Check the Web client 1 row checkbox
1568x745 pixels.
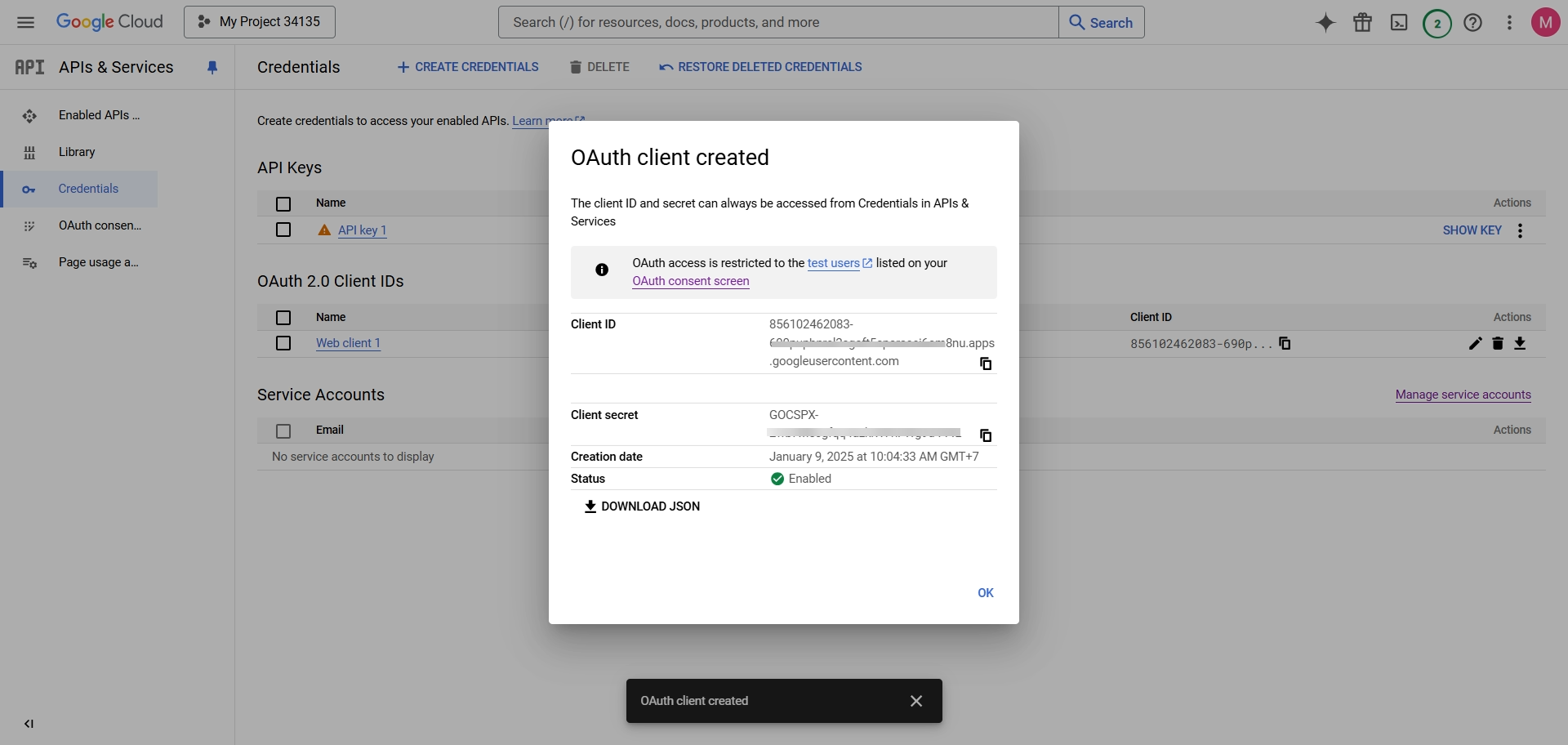(283, 343)
